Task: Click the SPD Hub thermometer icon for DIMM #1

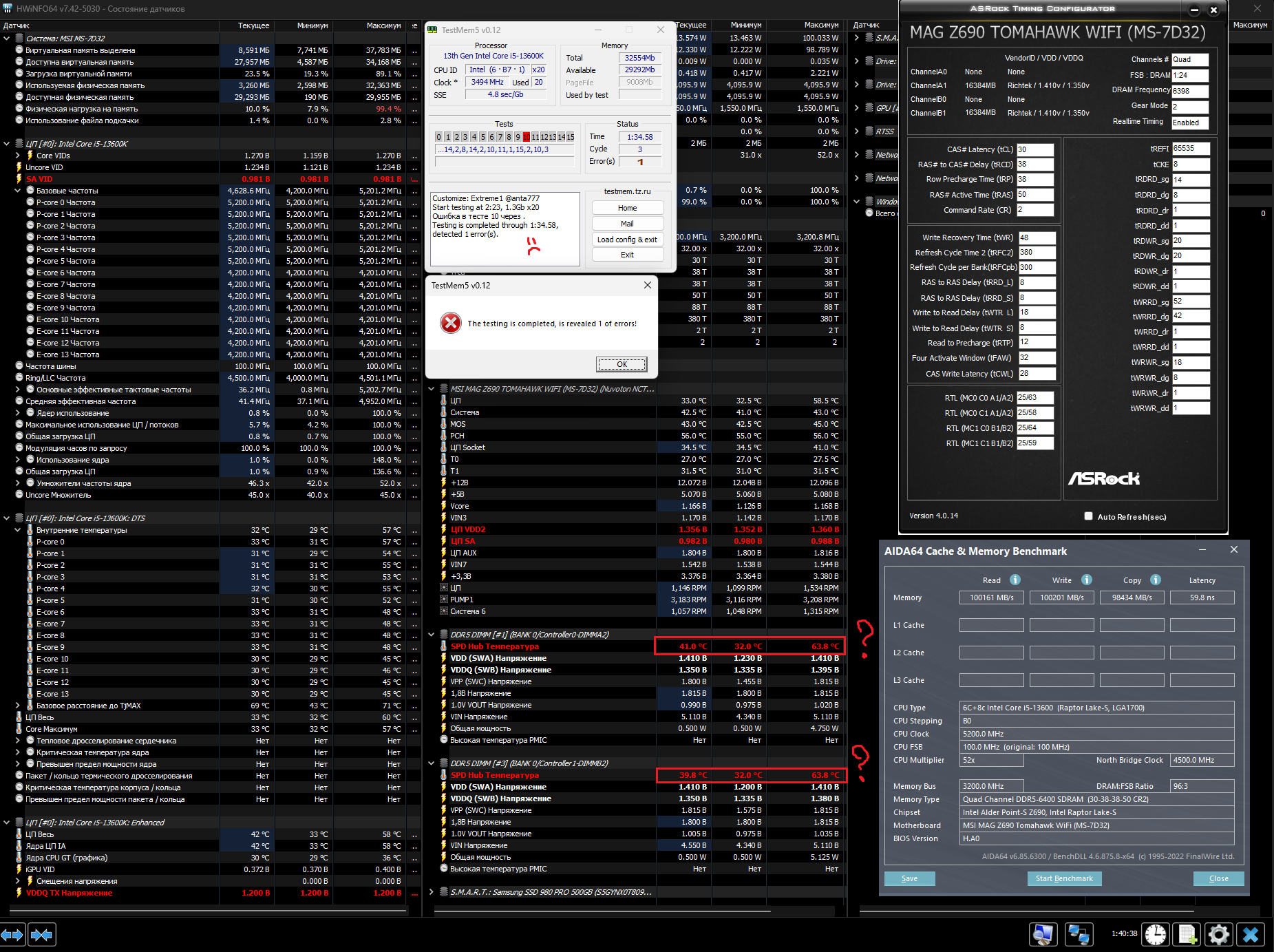Action: 443,646
